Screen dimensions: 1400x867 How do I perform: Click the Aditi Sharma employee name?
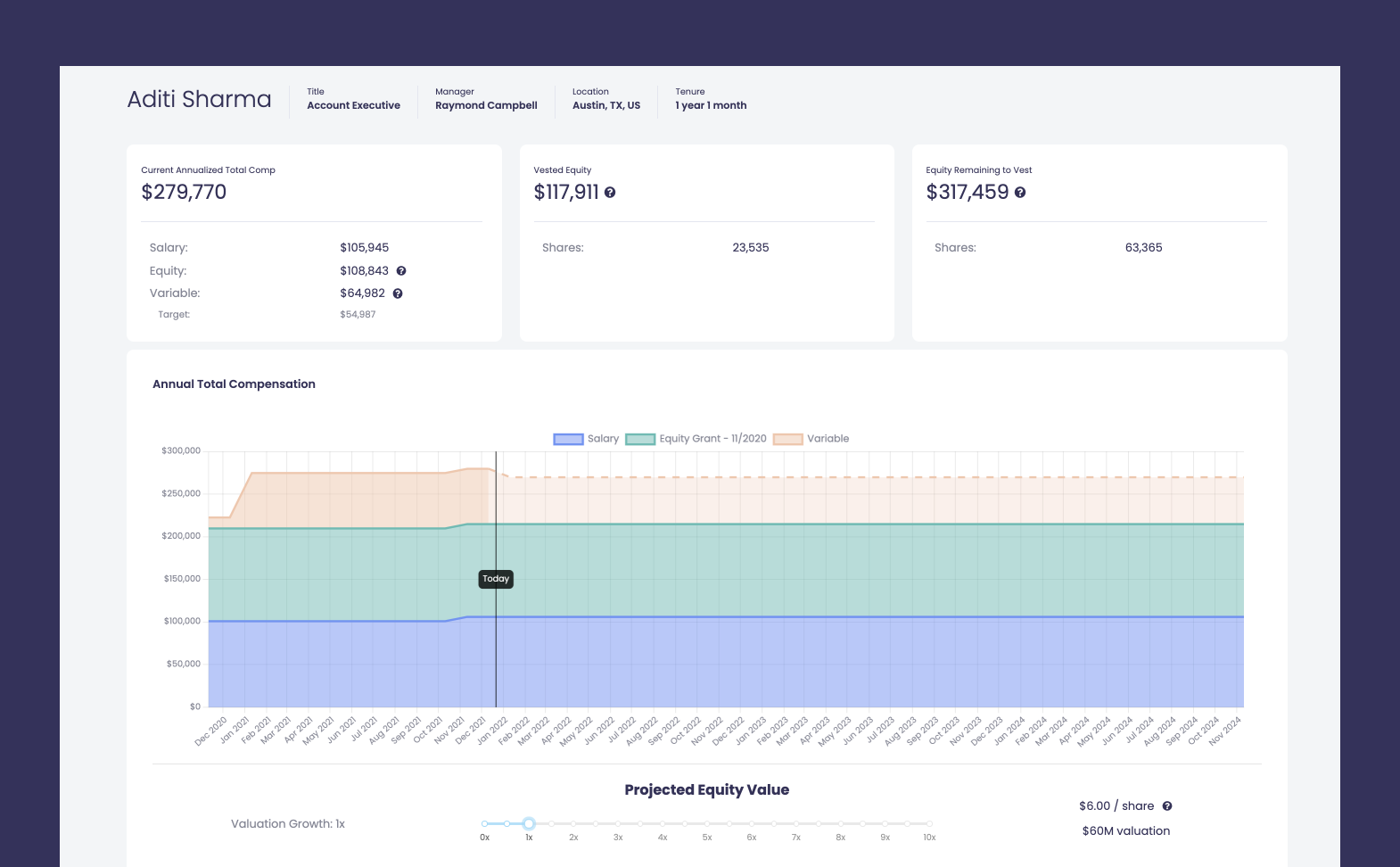199,99
